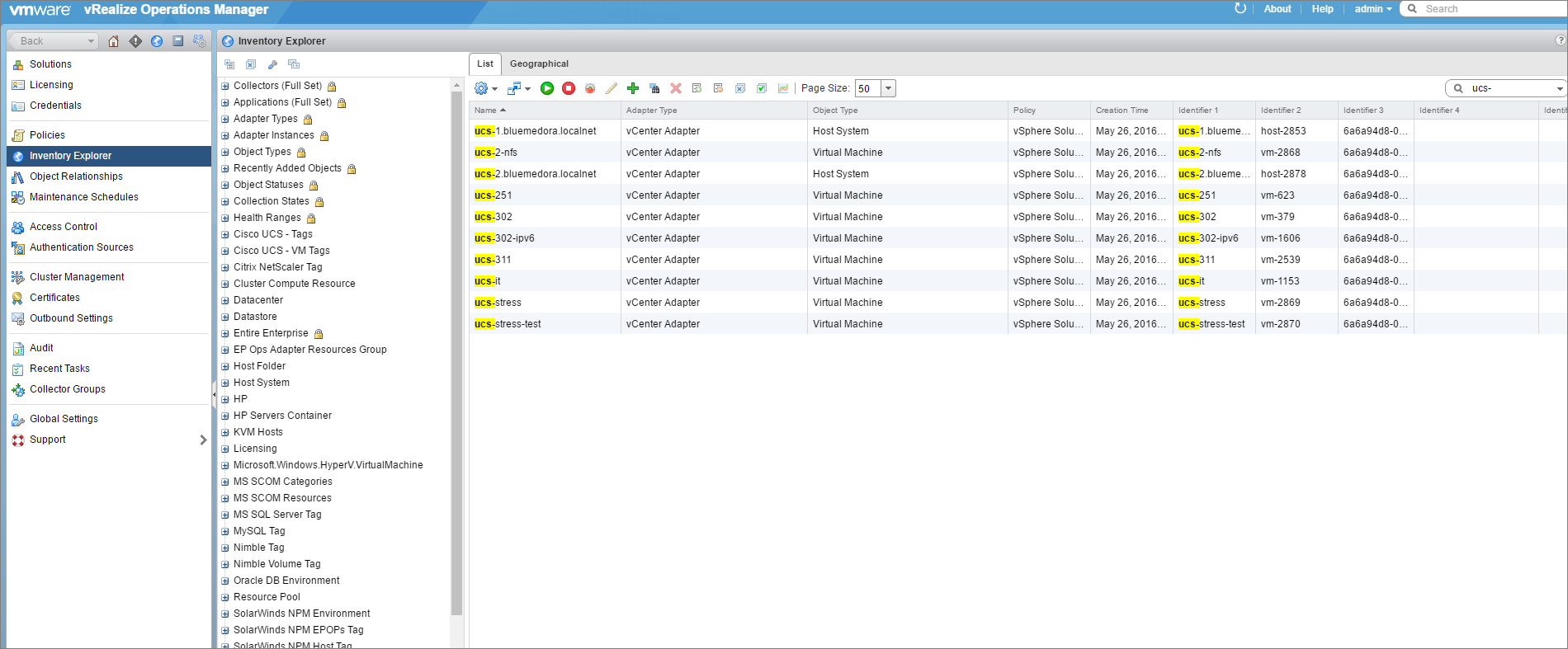The image size is (1568, 649).
Task: Open the Back history dropdown
Action: click(x=91, y=41)
